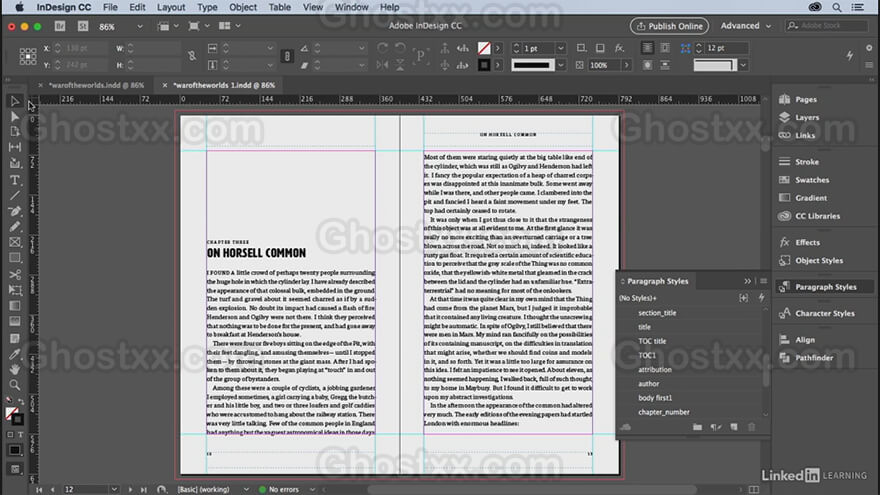Select the Pencil tool
880x495 pixels.
pyautogui.click(x=15, y=227)
